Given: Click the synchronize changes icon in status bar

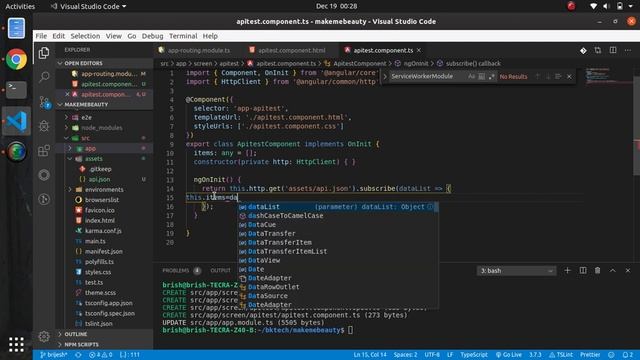Looking at the screenshot, I should tap(78, 355).
